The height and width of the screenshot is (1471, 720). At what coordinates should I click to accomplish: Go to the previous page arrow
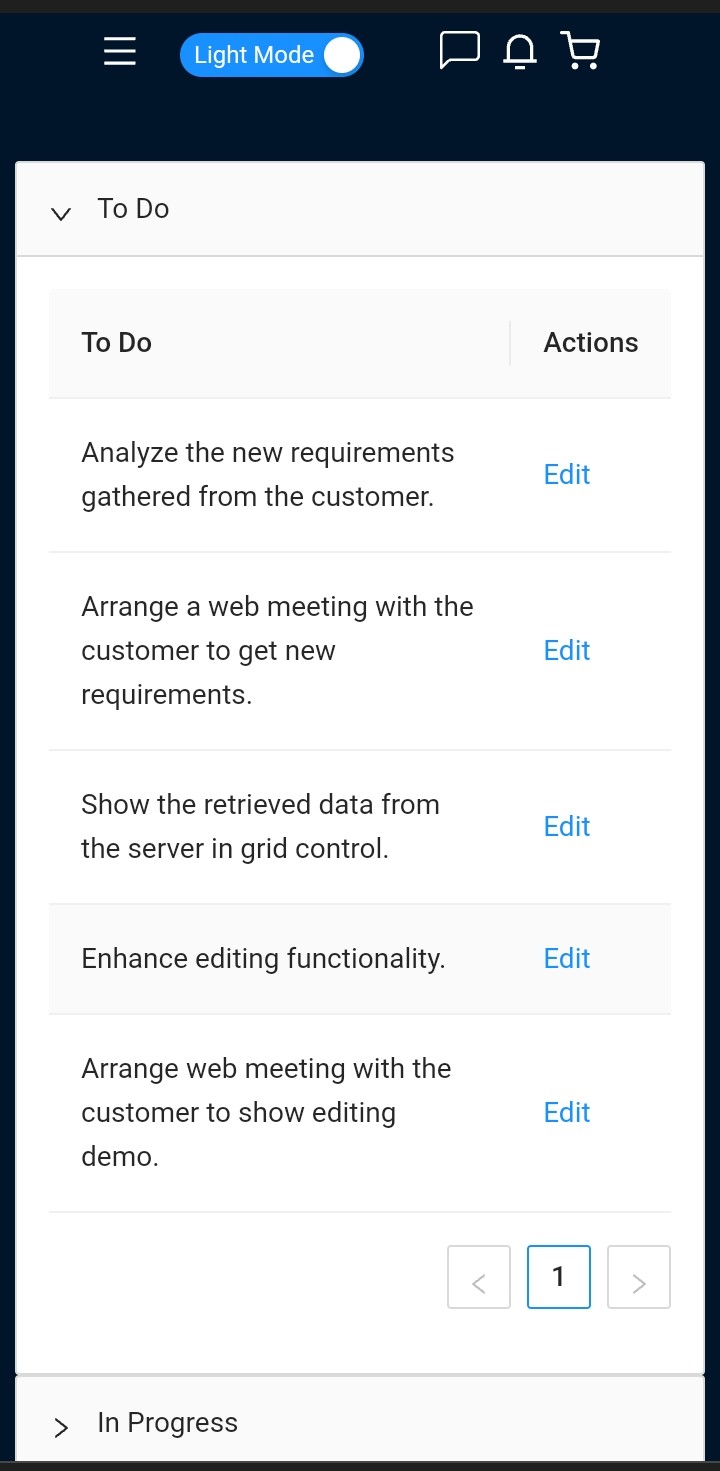point(479,1277)
